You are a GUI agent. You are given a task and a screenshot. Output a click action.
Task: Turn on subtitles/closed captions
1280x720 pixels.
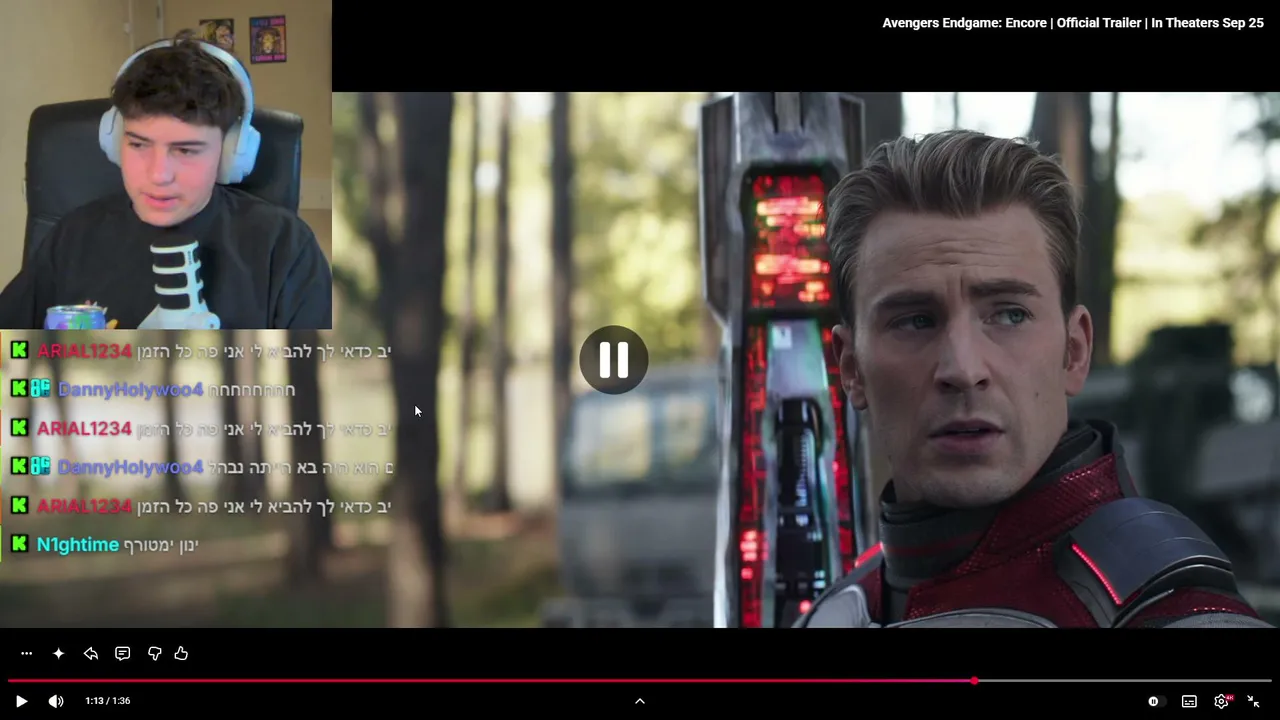click(1189, 701)
